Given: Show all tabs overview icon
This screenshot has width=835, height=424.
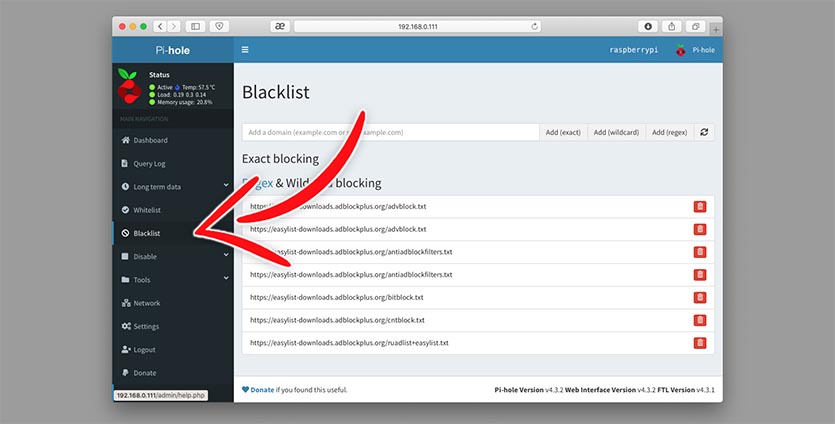Looking at the screenshot, I should point(695,26).
